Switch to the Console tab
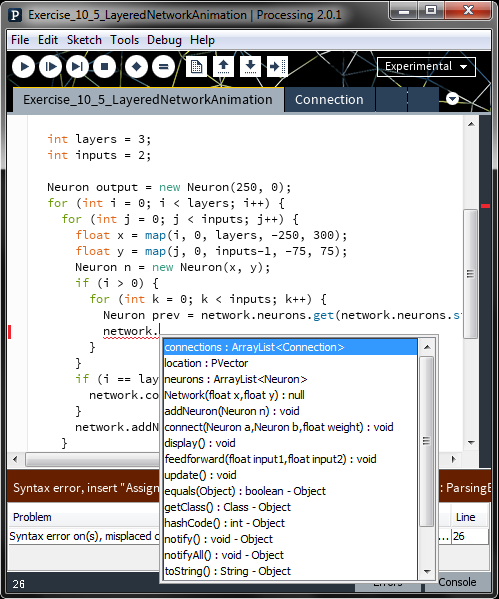This screenshot has height=599, width=499. pyautogui.click(x=457, y=582)
